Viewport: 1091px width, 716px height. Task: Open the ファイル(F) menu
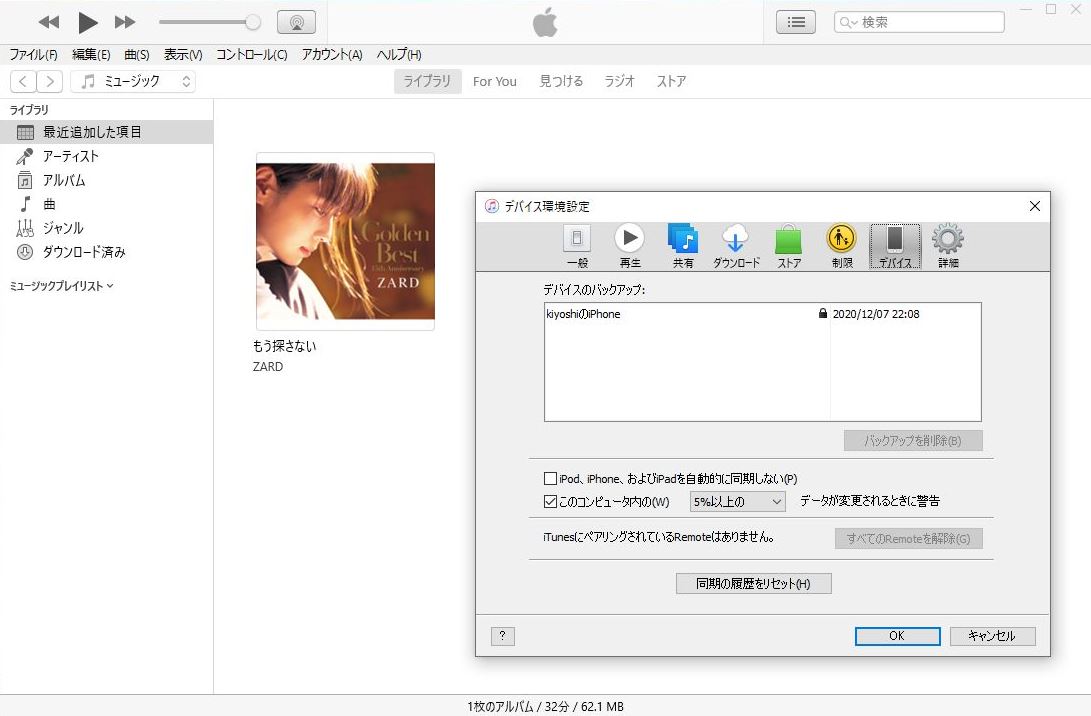coord(33,54)
